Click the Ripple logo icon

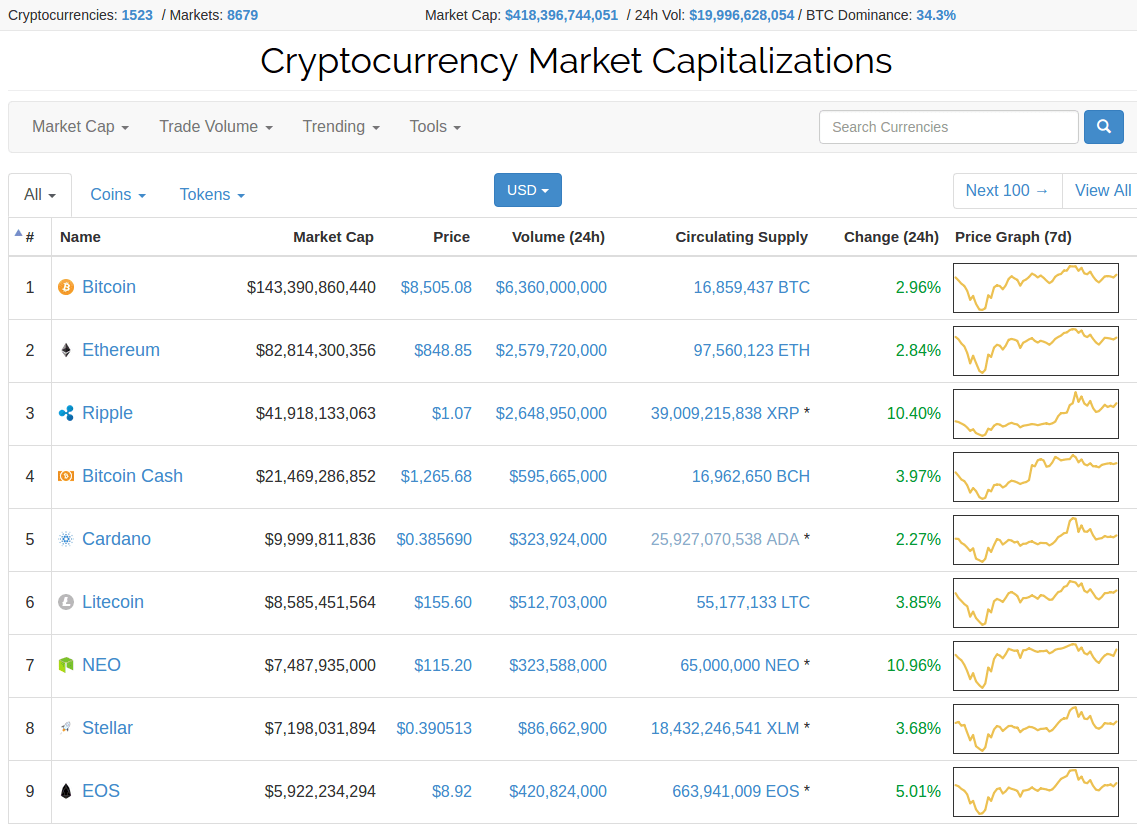66,414
